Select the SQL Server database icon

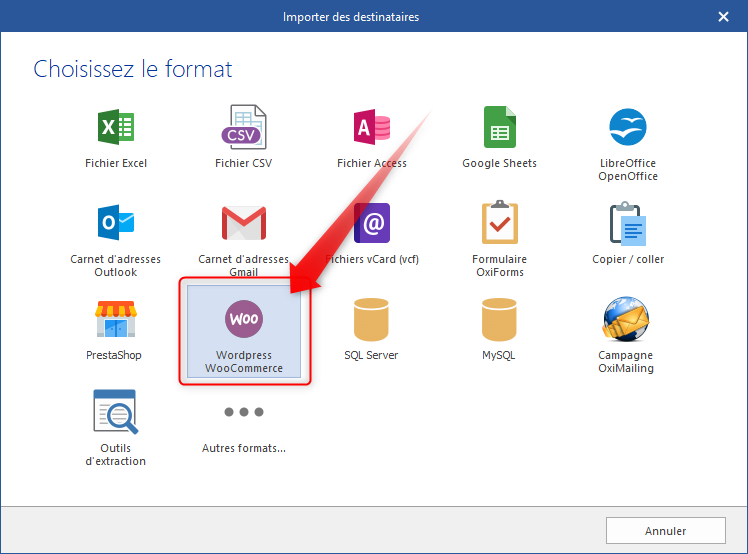coord(371,319)
